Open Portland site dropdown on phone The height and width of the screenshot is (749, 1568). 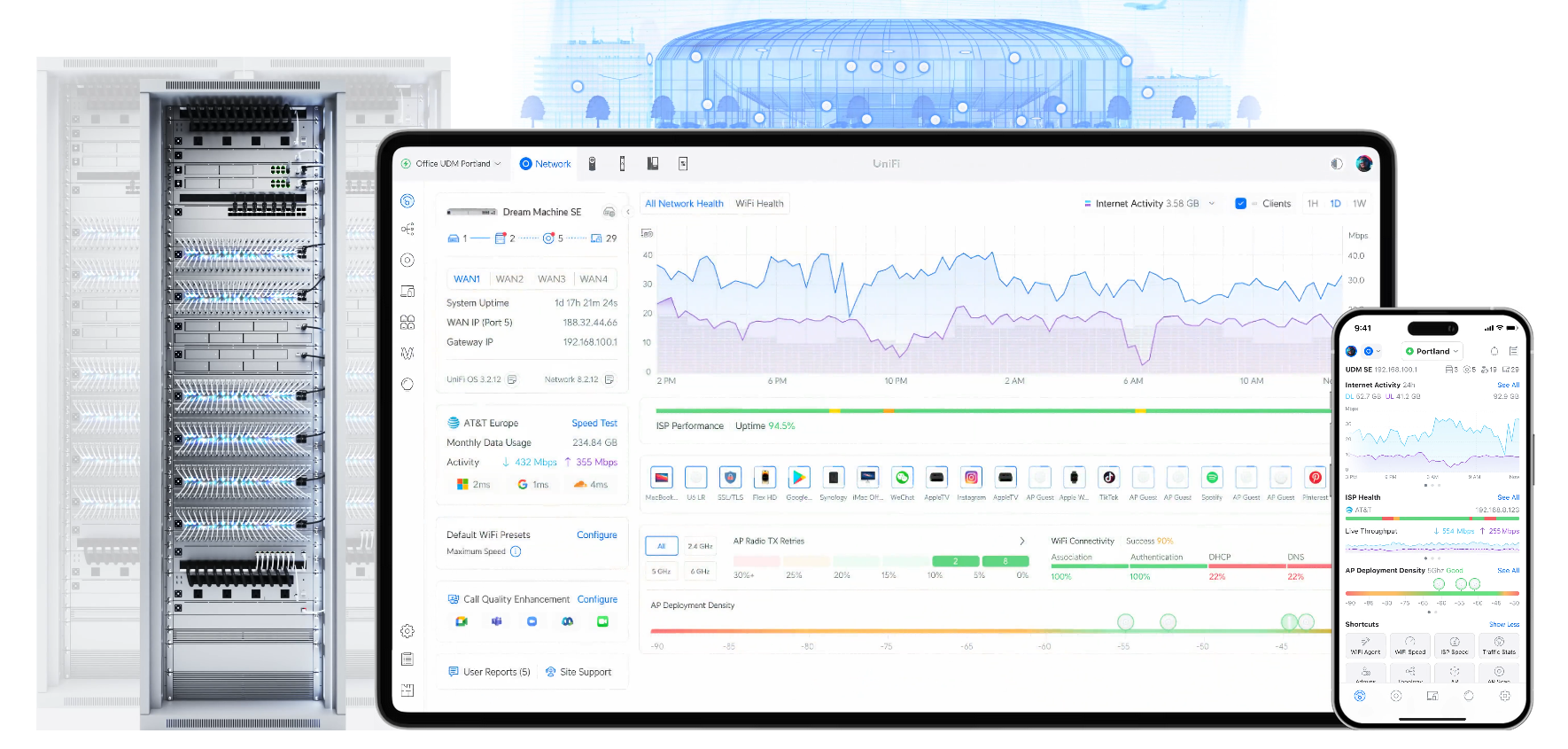[x=1432, y=351]
